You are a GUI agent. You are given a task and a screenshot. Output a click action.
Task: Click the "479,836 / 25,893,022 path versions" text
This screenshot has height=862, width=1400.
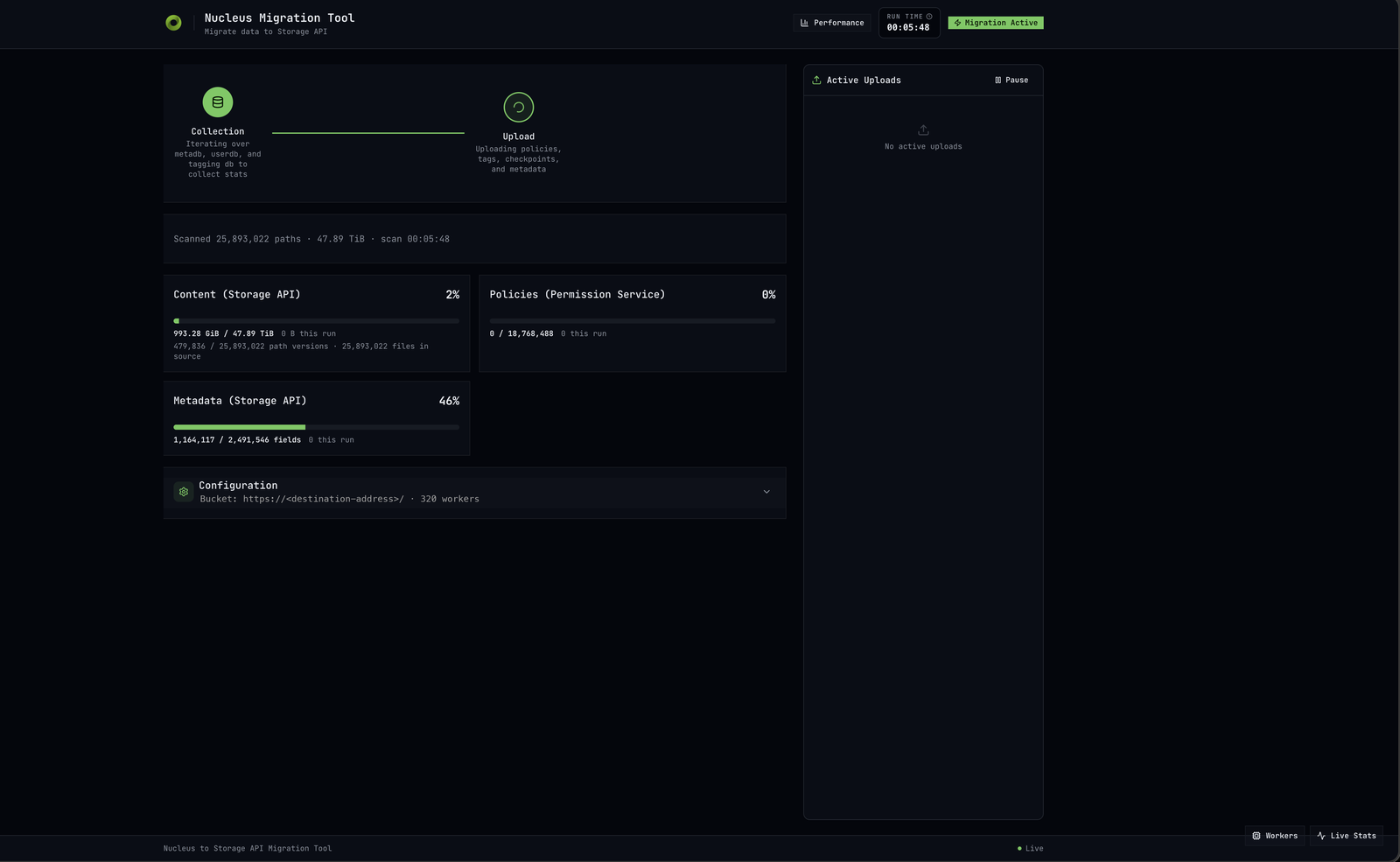click(251, 347)
